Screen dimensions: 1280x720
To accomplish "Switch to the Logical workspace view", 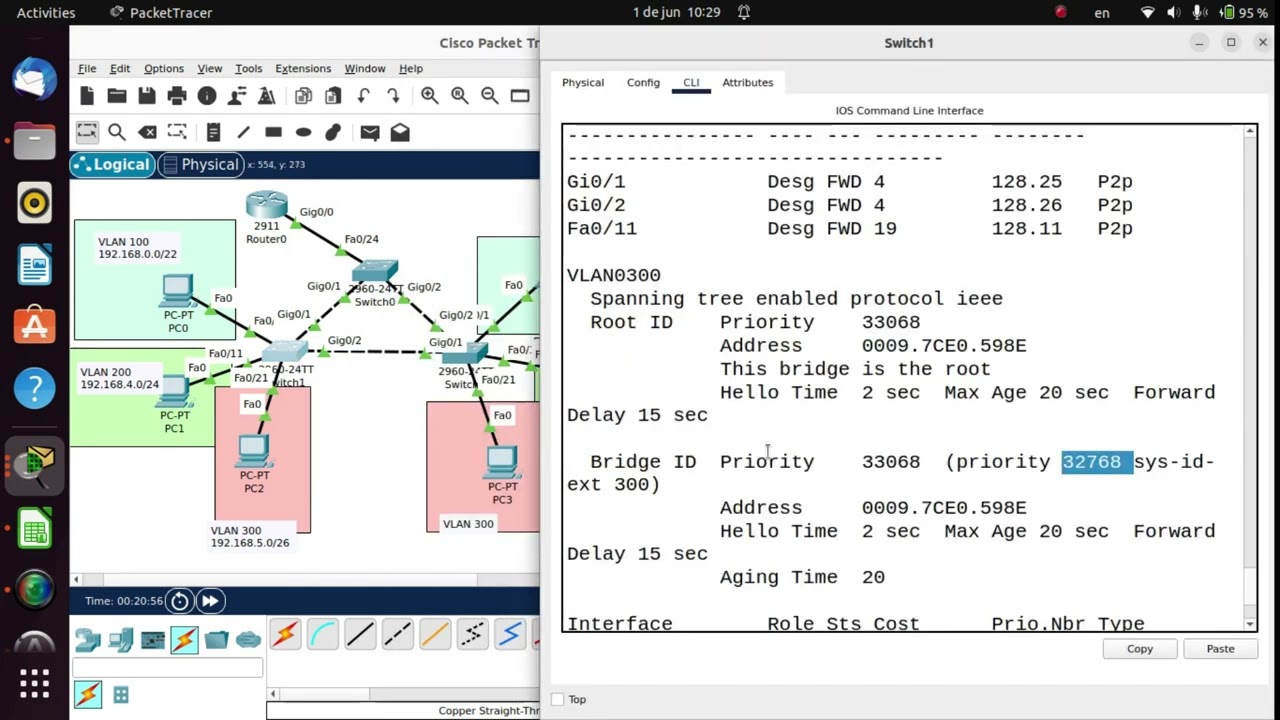I will click(x=112, y=165).
